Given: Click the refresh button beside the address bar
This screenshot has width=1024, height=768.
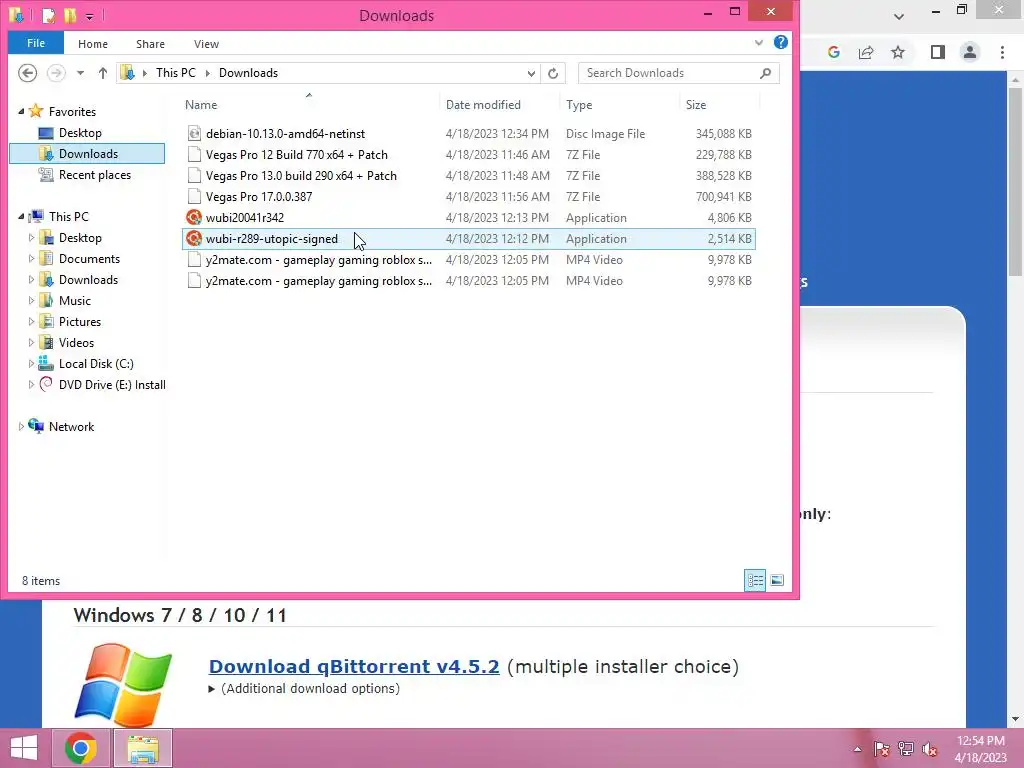Looking at the screenshot, I should [x=553, y=73].
